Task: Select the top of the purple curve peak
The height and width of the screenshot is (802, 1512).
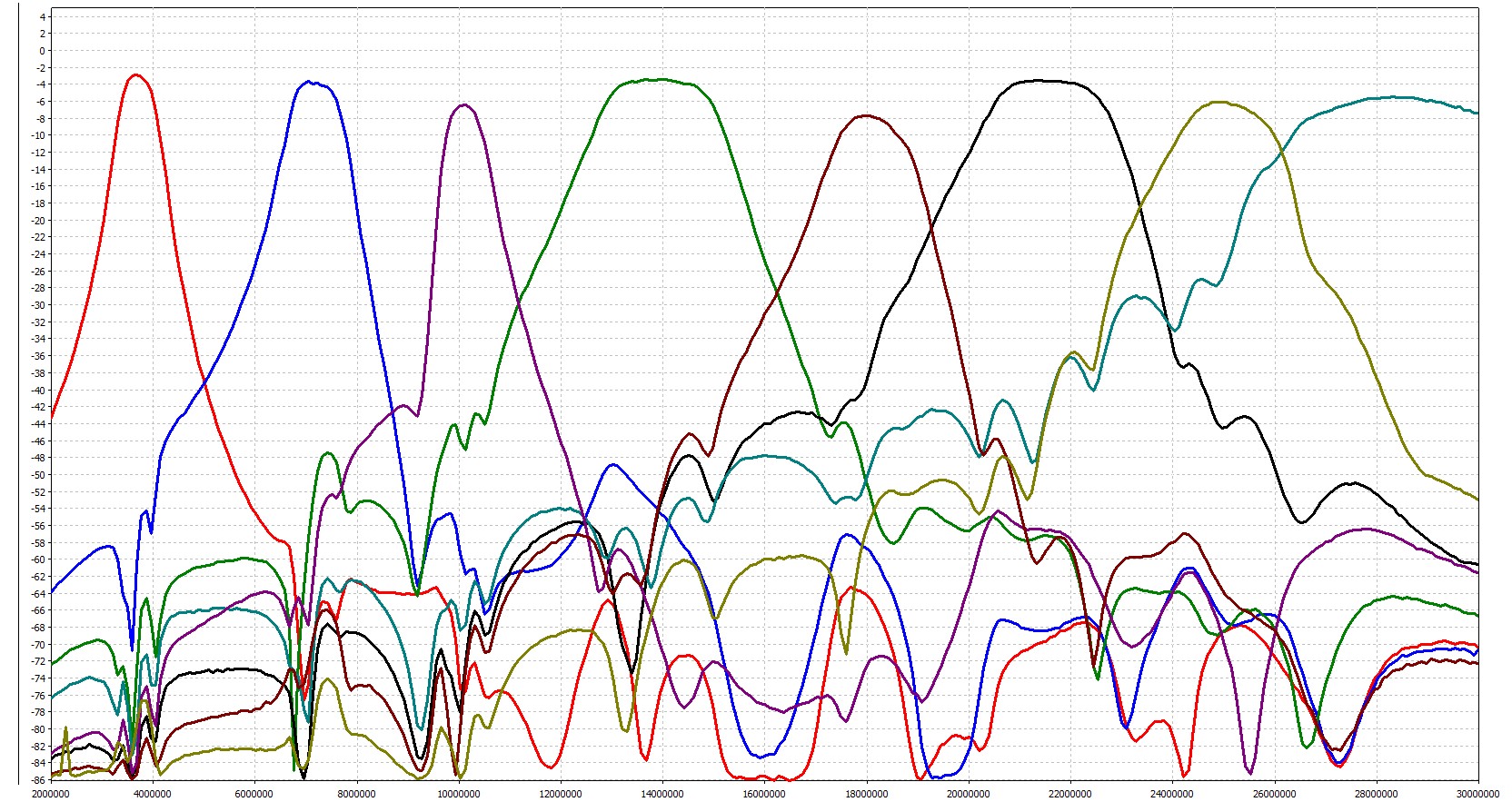Action: point(463,105)
